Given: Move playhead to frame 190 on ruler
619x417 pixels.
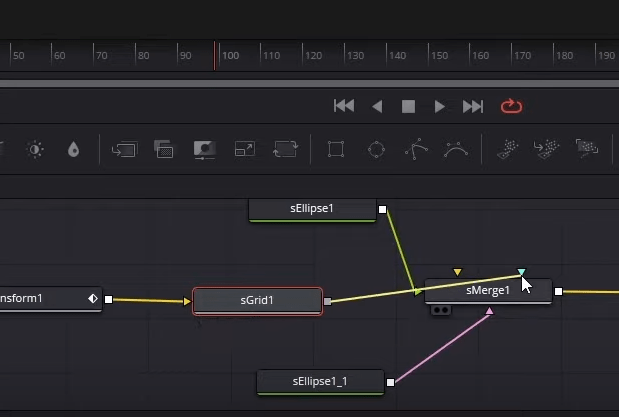Looking at the screenshot, I should (606, 56).
